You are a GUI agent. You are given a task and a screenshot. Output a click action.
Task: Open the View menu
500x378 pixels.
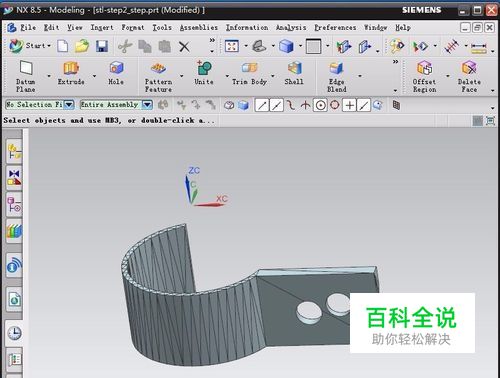pos(75,27)
